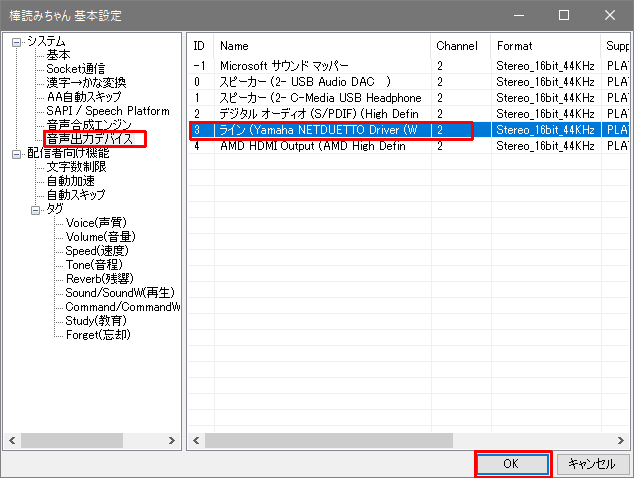Image resolution: width=634 pixels, height=478 pixels.
Task: Close the 棒読みちゃん 基本設定 window
Action: pyautogui.click(x=610, y=15)
